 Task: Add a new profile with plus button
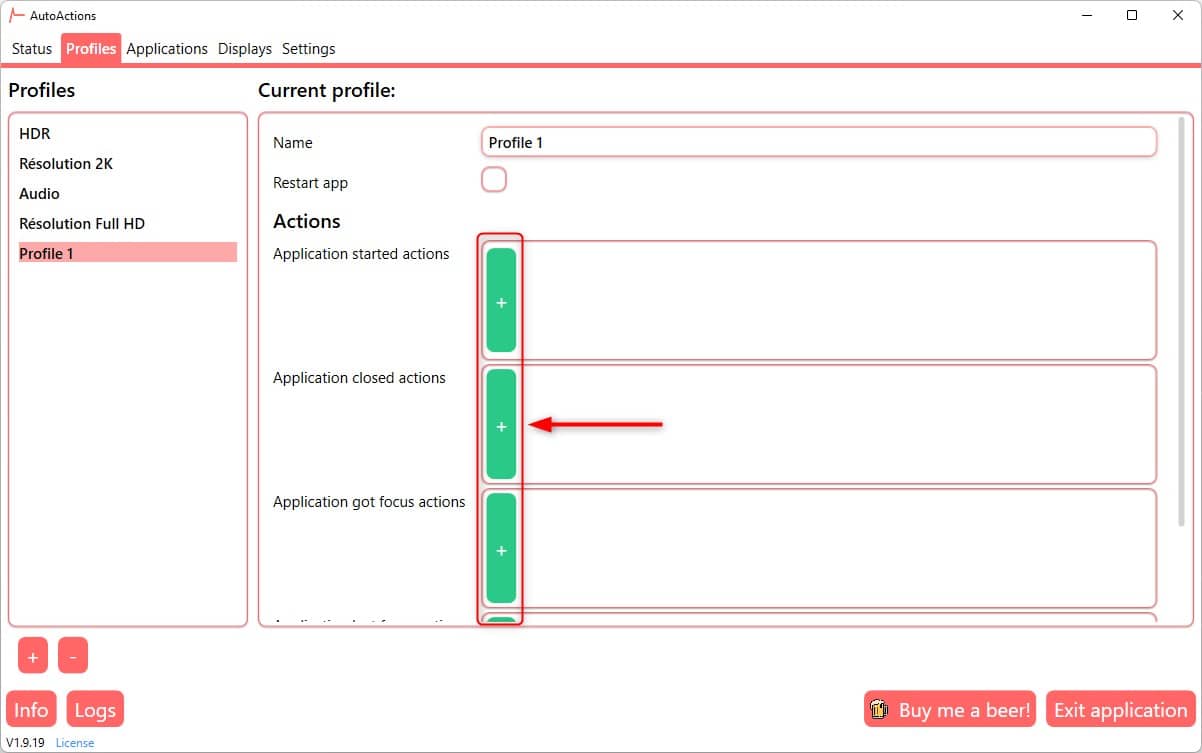[x=33, y=656]
